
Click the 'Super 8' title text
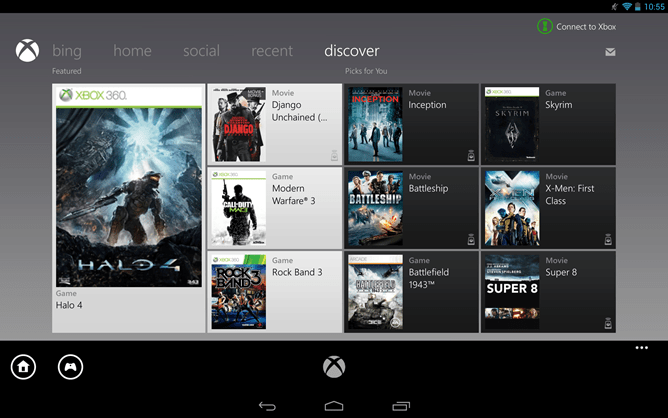(561, 272)
